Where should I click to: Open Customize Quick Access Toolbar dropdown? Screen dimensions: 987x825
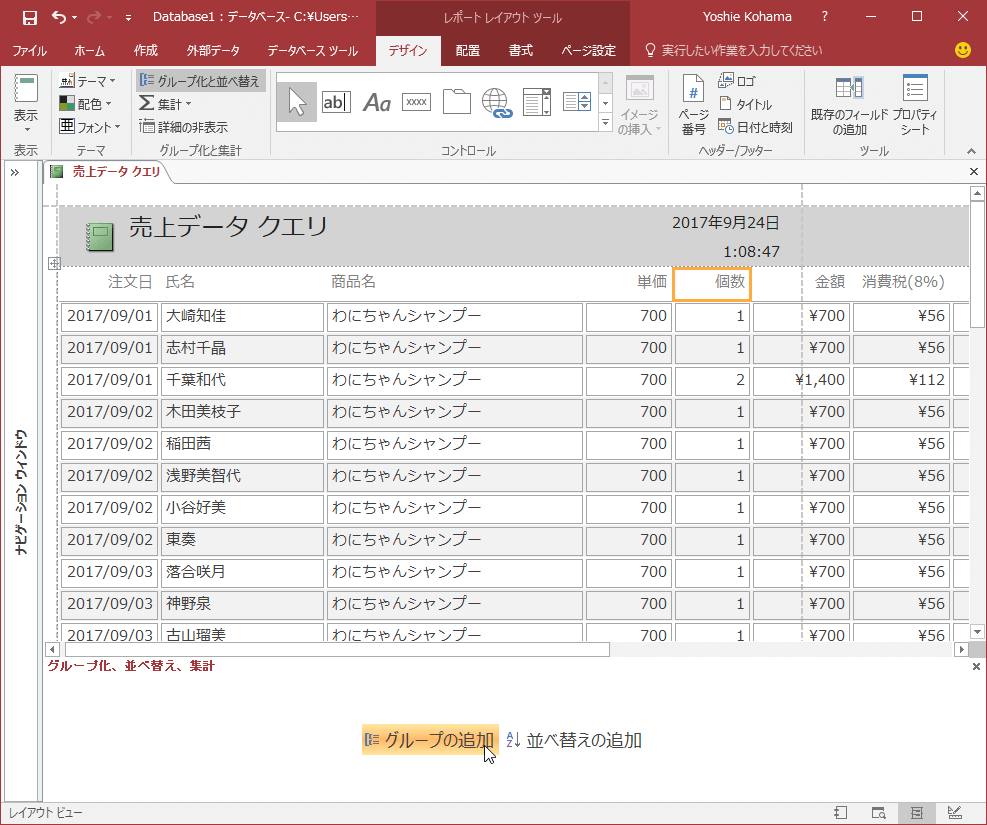click(128, 18)
